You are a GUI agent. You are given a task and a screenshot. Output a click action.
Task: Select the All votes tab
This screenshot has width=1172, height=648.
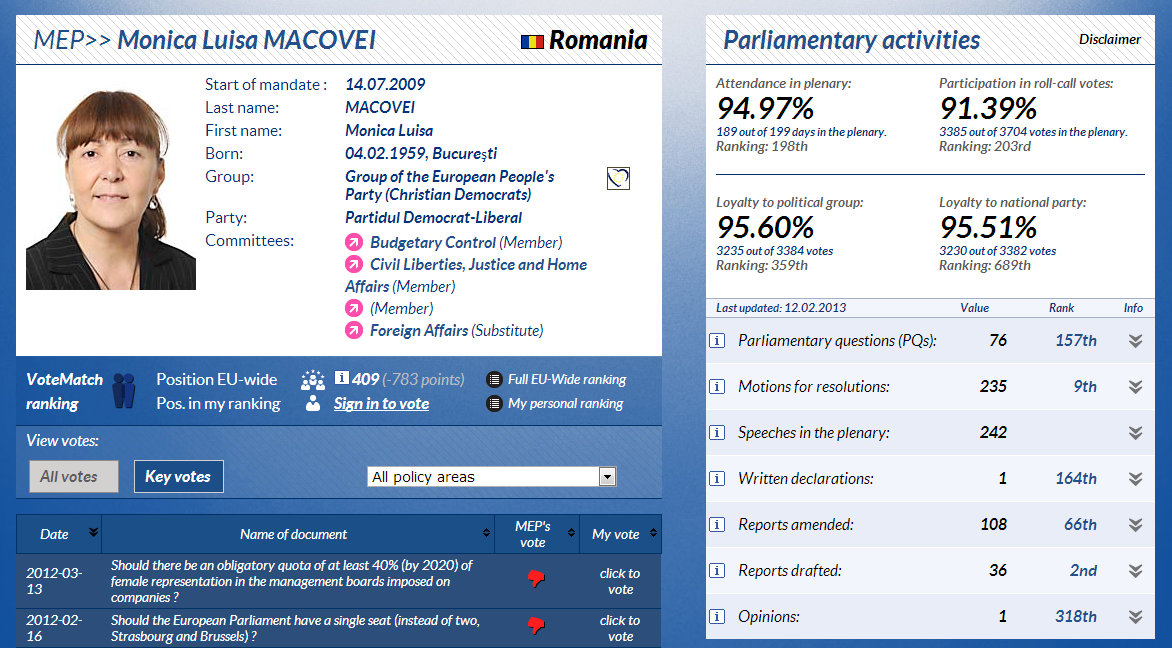(69, 477)
